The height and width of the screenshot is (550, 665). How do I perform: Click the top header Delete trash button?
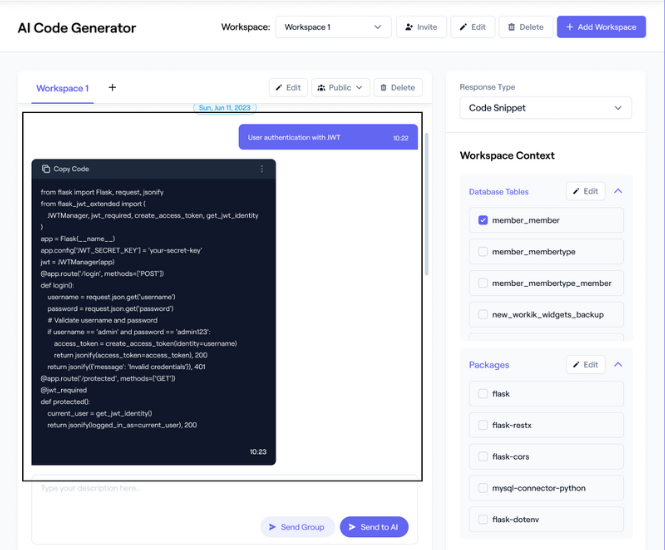pyautogui.click(x=525, y=27)
